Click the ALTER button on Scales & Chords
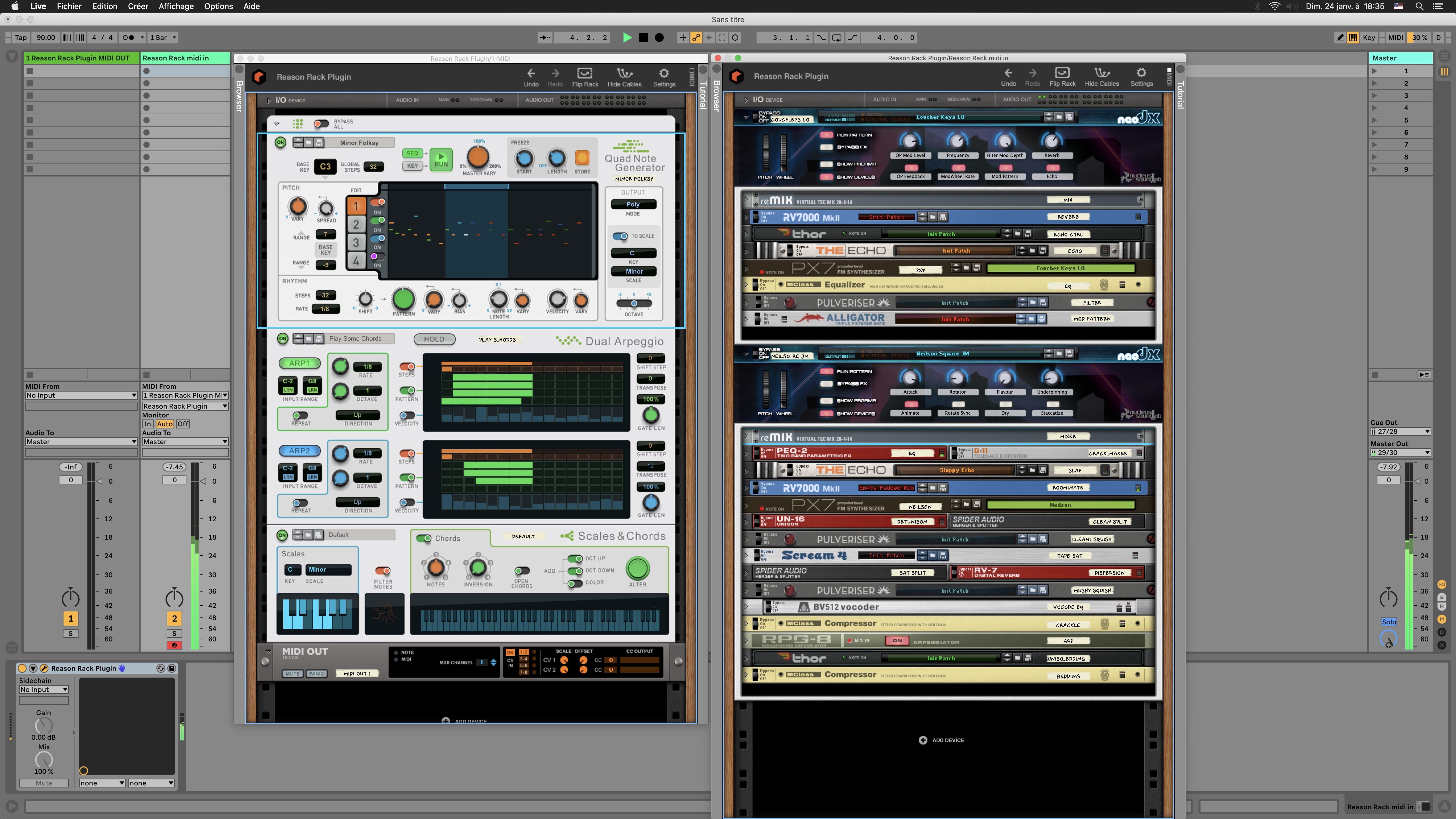Image resolution: width=1456 pixels, height=819 pixels. 638,568
